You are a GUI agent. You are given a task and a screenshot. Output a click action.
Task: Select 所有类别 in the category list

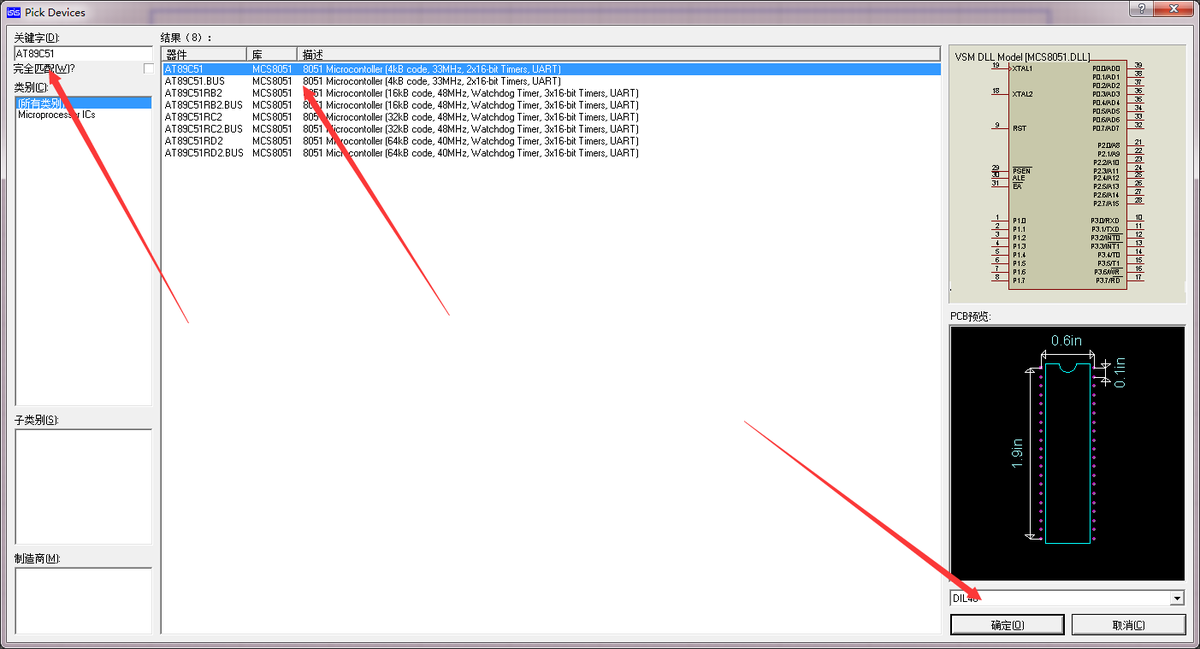(83, 103)
